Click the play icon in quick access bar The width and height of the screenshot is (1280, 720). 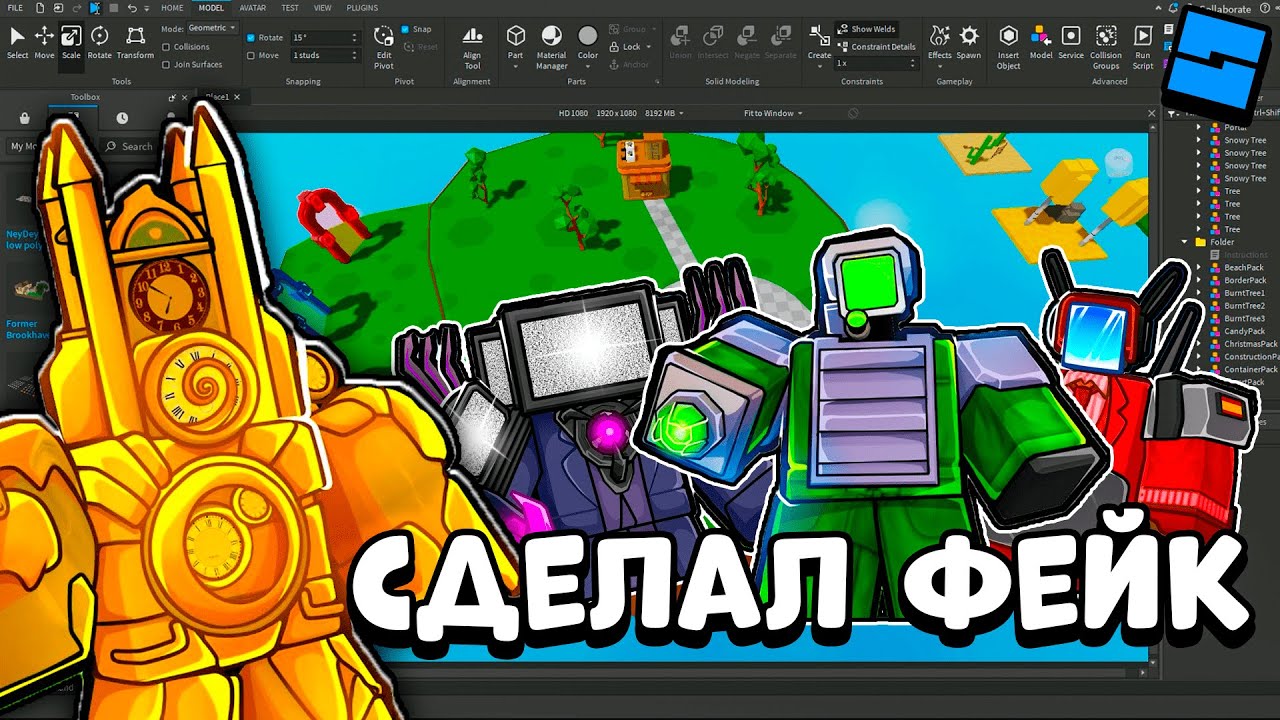click(95, 7)
